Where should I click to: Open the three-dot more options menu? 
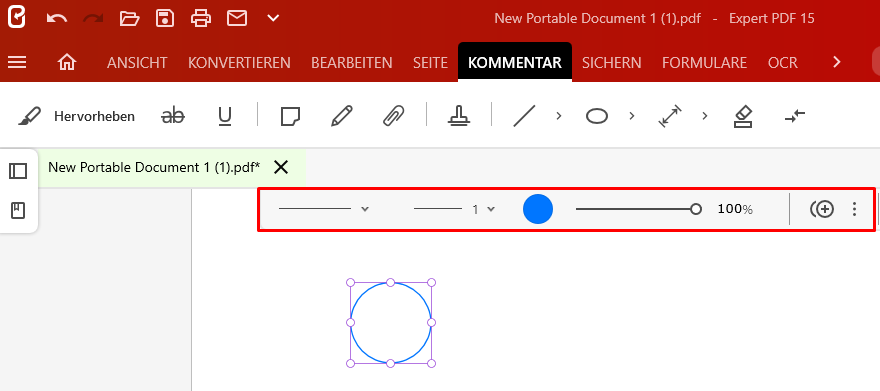pos(854,209)
